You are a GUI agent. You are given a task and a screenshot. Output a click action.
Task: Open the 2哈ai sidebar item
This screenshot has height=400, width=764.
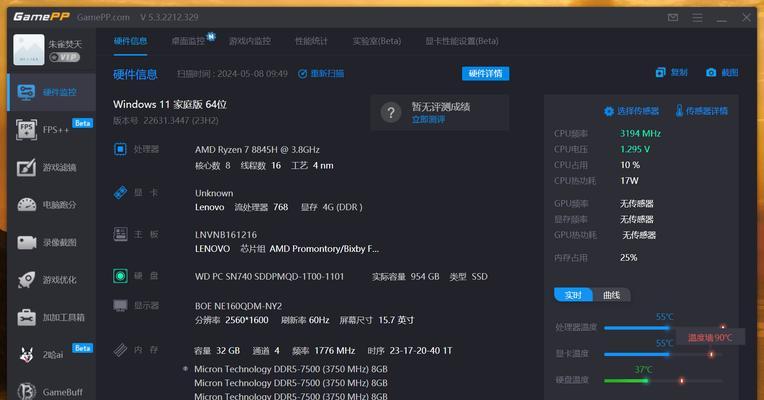pyautogui.click(x=52, y=355)
